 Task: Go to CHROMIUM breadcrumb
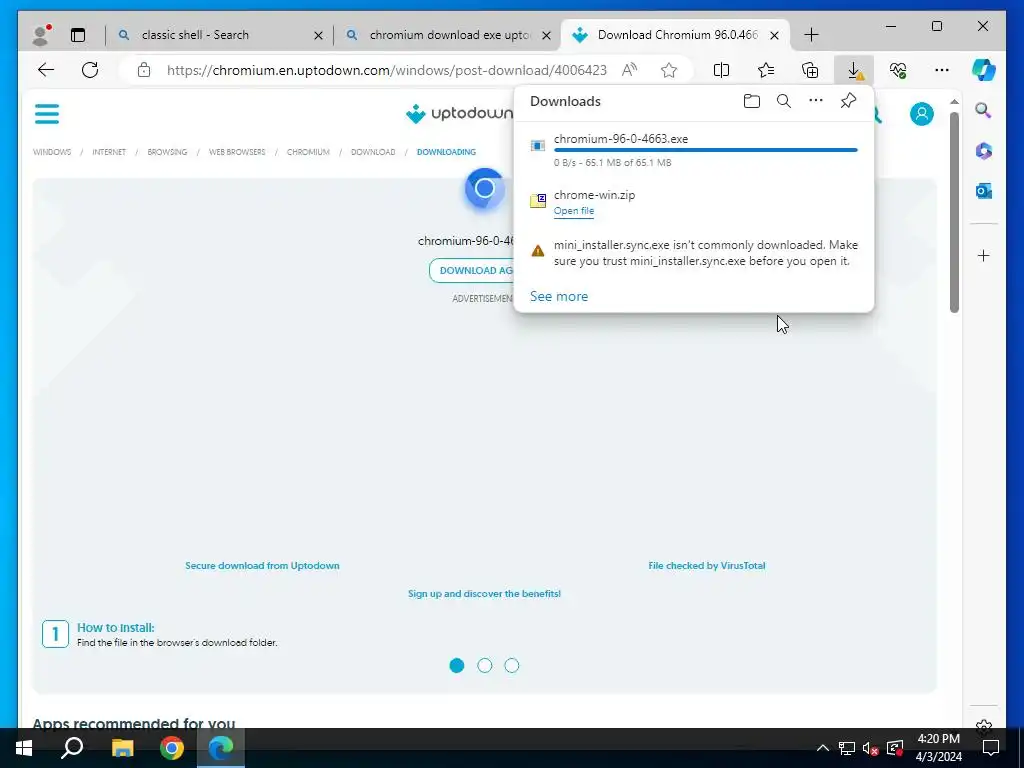click(308, 152)
